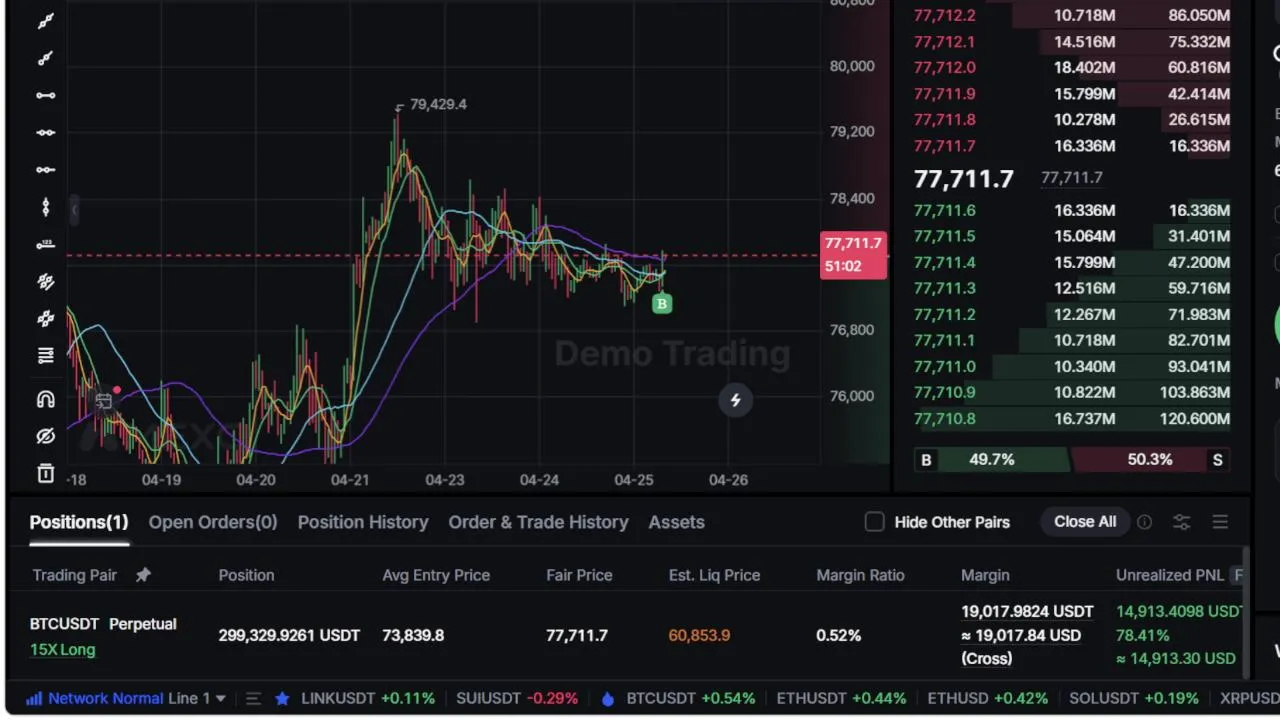Click the red 77,711.7 current price label on the axis
Screen dimensions: 1280x720
[853, 254]
